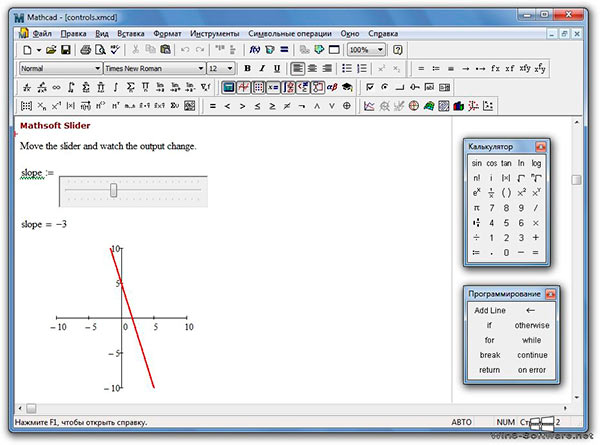
Task: Click the slope slider thumb
Action: tap(113, 190)
